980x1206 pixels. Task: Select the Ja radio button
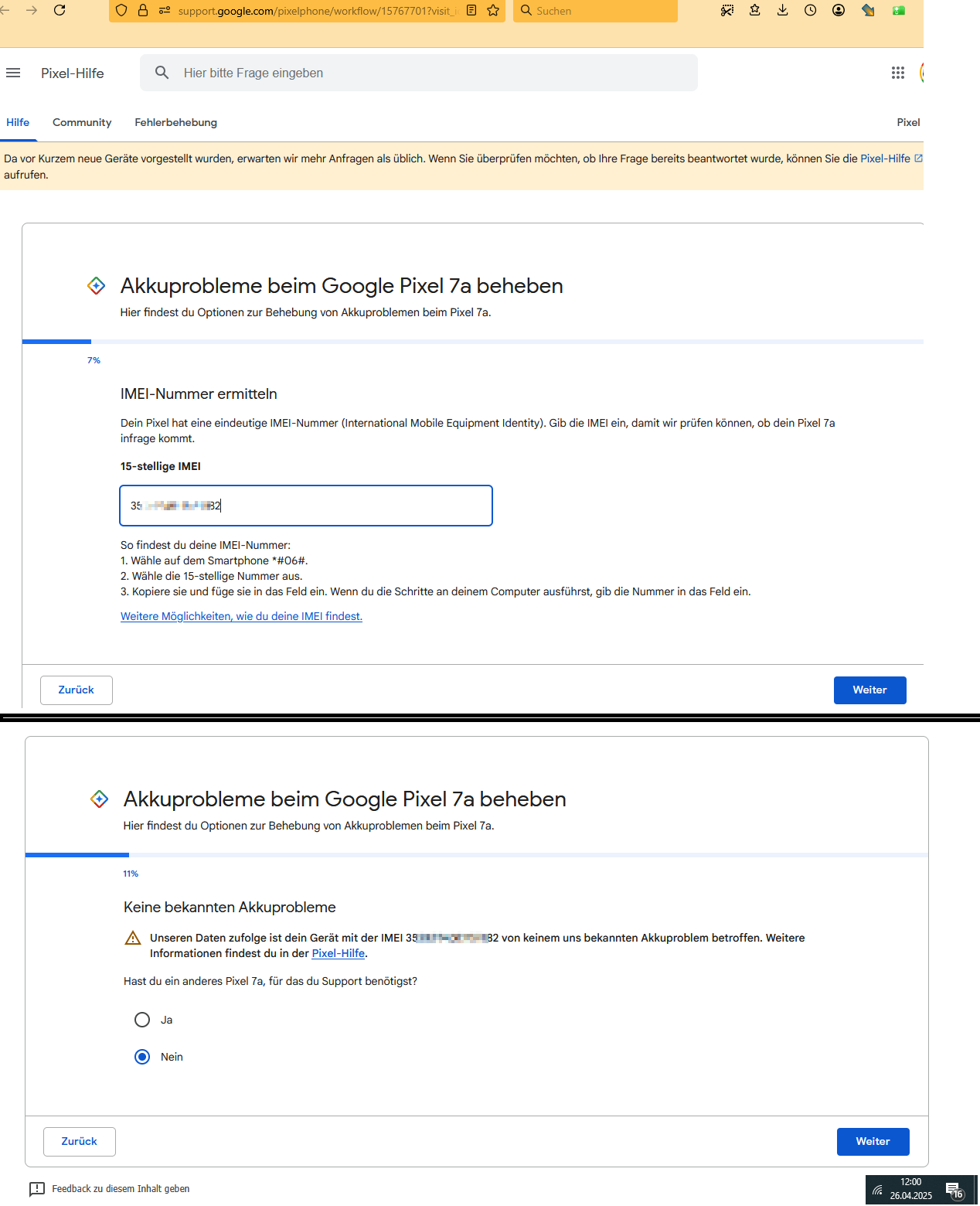click(x=142, y=1020)
